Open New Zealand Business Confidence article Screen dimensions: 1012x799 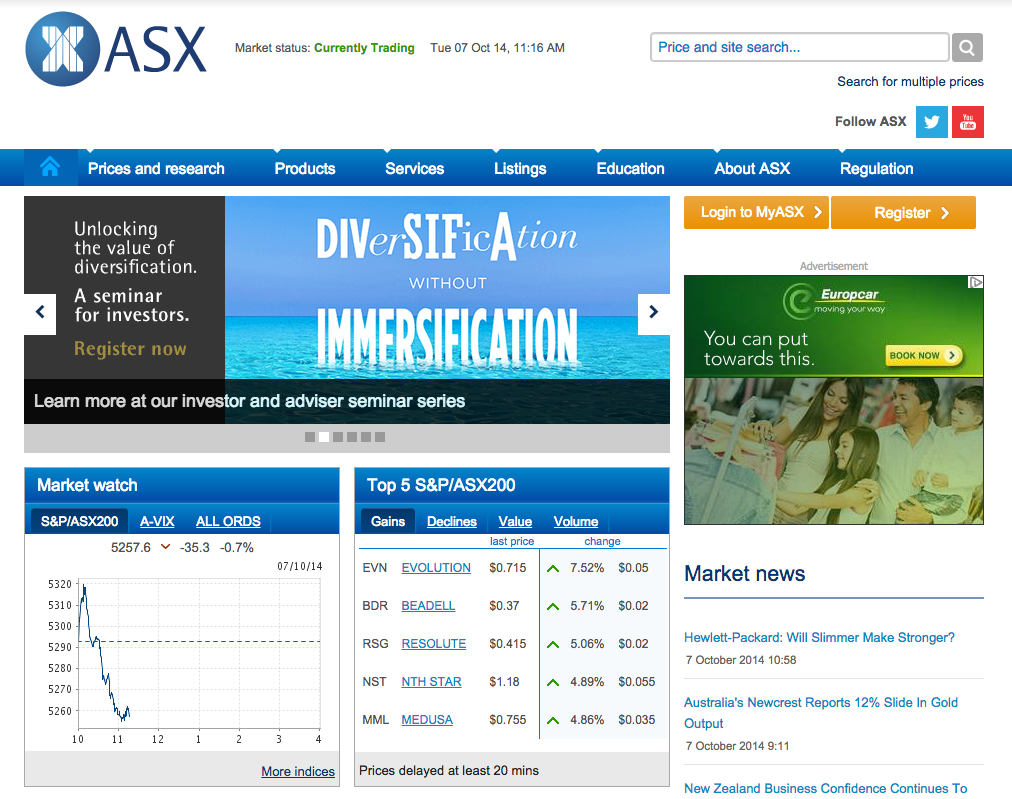click(825, 789)
